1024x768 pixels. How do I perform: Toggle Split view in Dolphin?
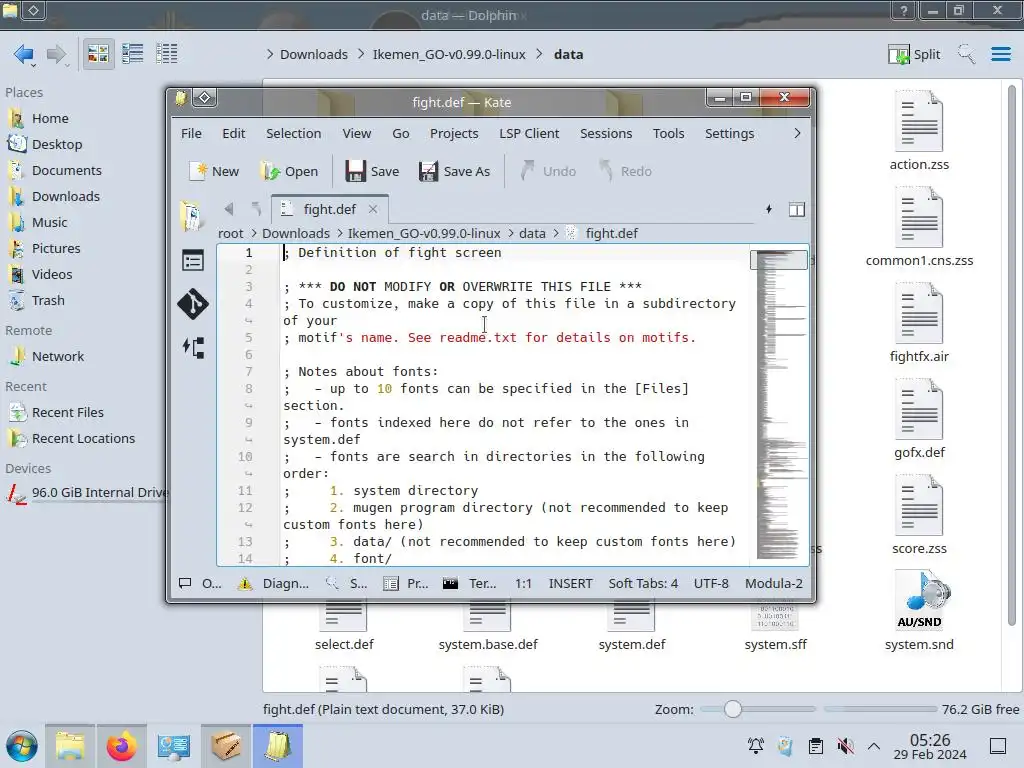click(914, 54)
